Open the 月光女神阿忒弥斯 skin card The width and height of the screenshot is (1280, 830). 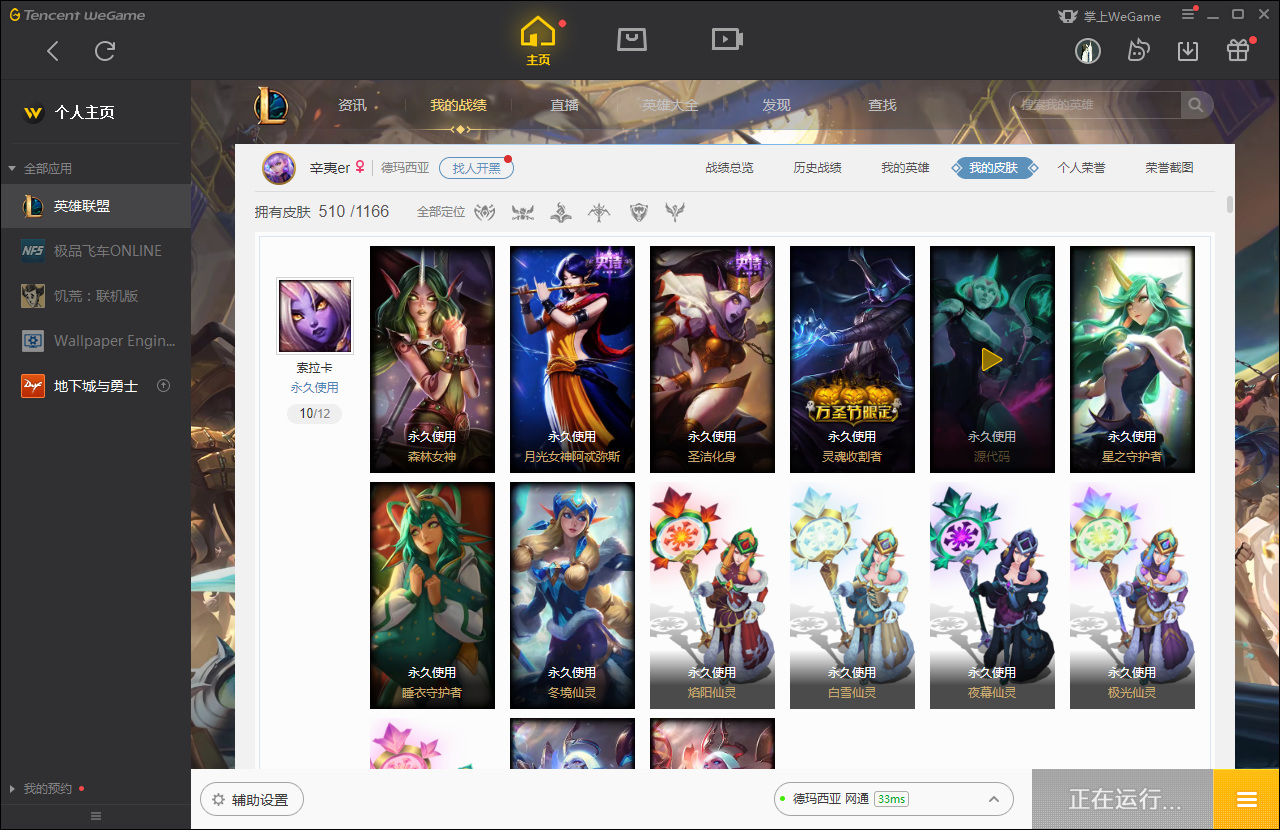coord(572,359)
